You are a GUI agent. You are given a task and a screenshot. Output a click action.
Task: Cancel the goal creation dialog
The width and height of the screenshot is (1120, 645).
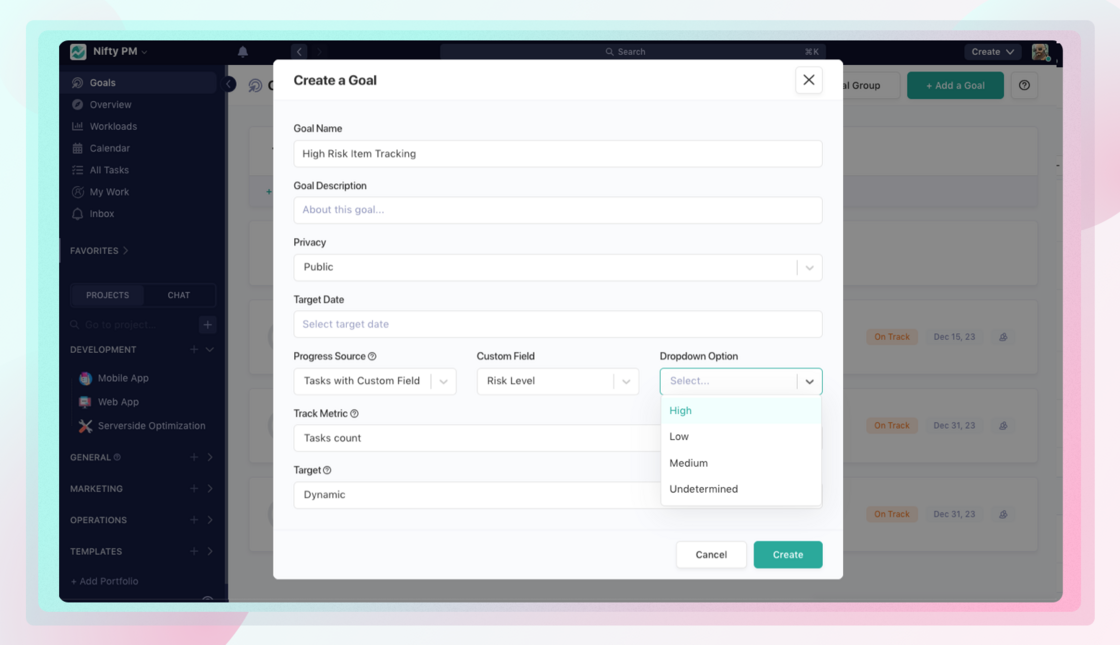[711, 555]
